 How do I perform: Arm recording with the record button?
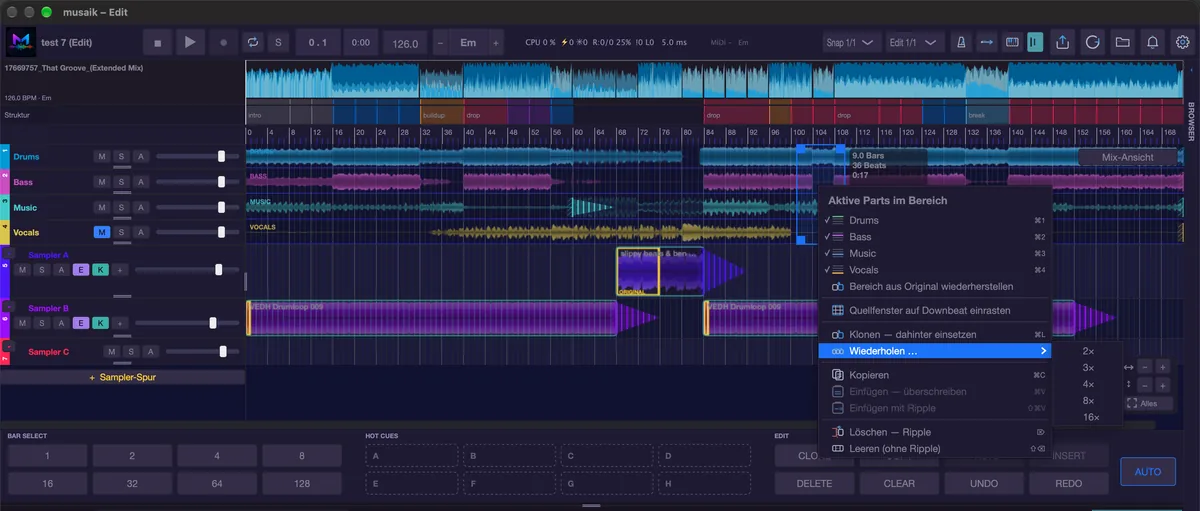point(223,43)
